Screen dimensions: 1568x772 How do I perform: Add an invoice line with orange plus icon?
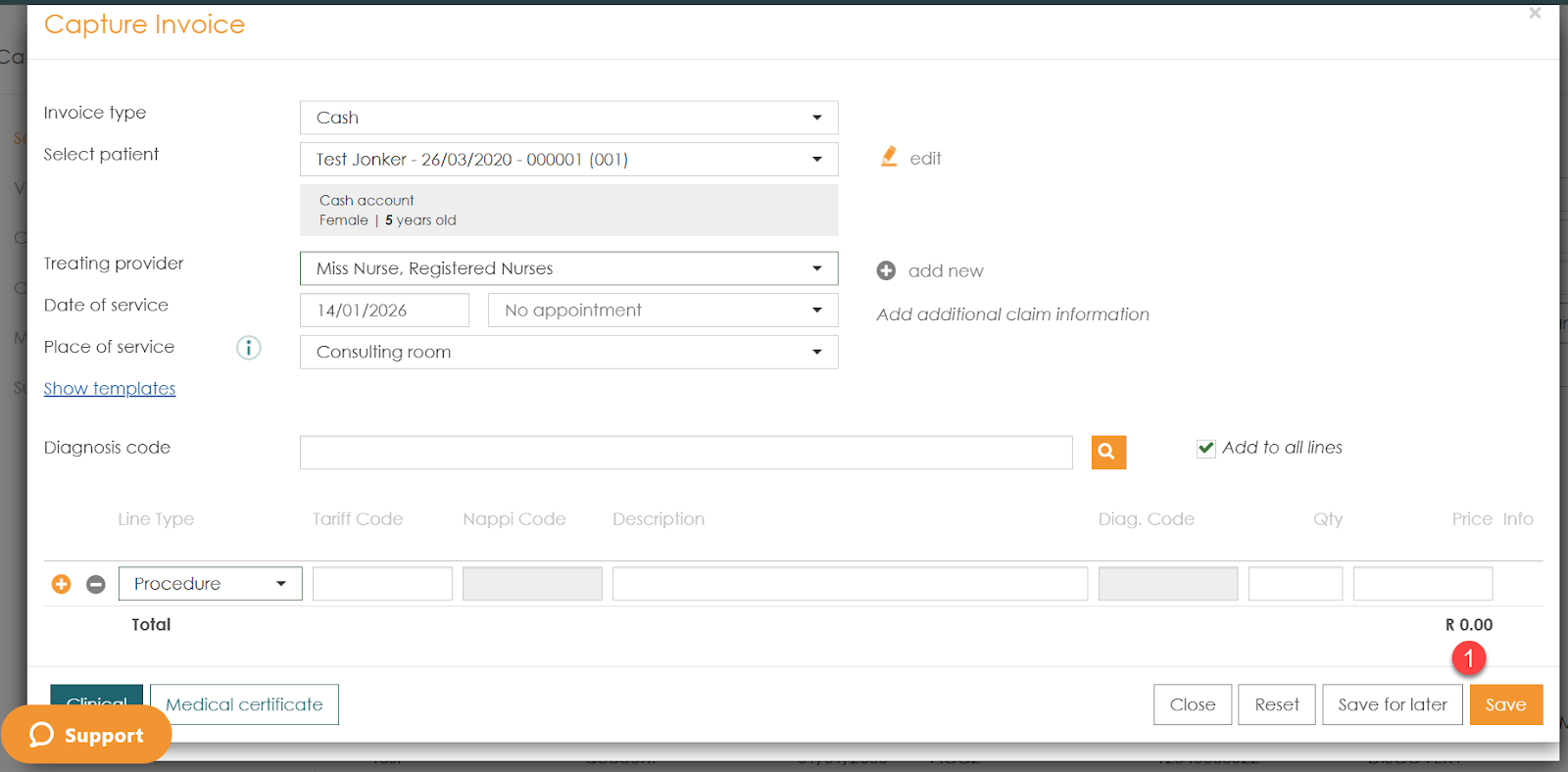point(61,584)
